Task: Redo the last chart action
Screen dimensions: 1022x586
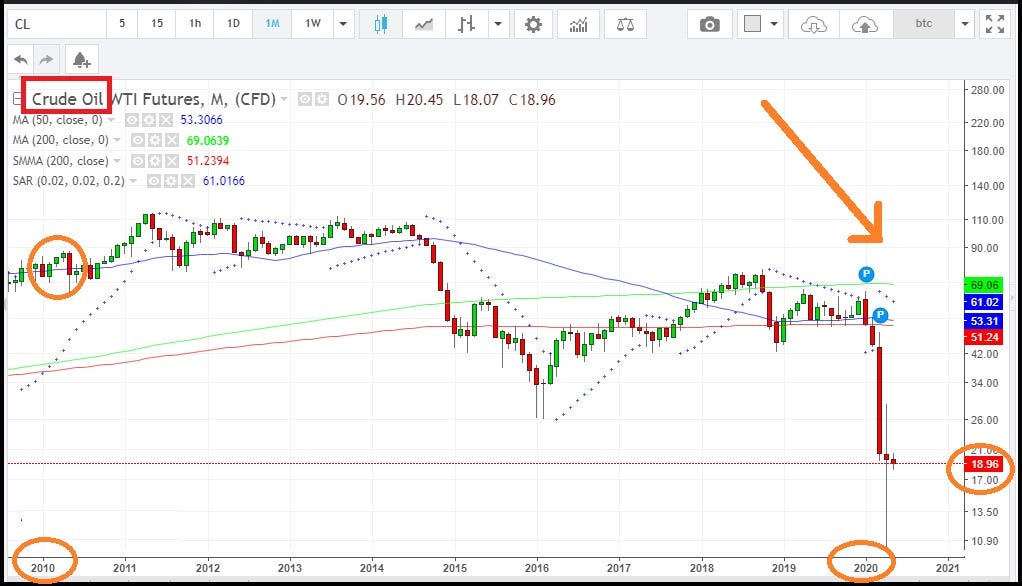Action: pyautogui.click(x=46, y=60)
